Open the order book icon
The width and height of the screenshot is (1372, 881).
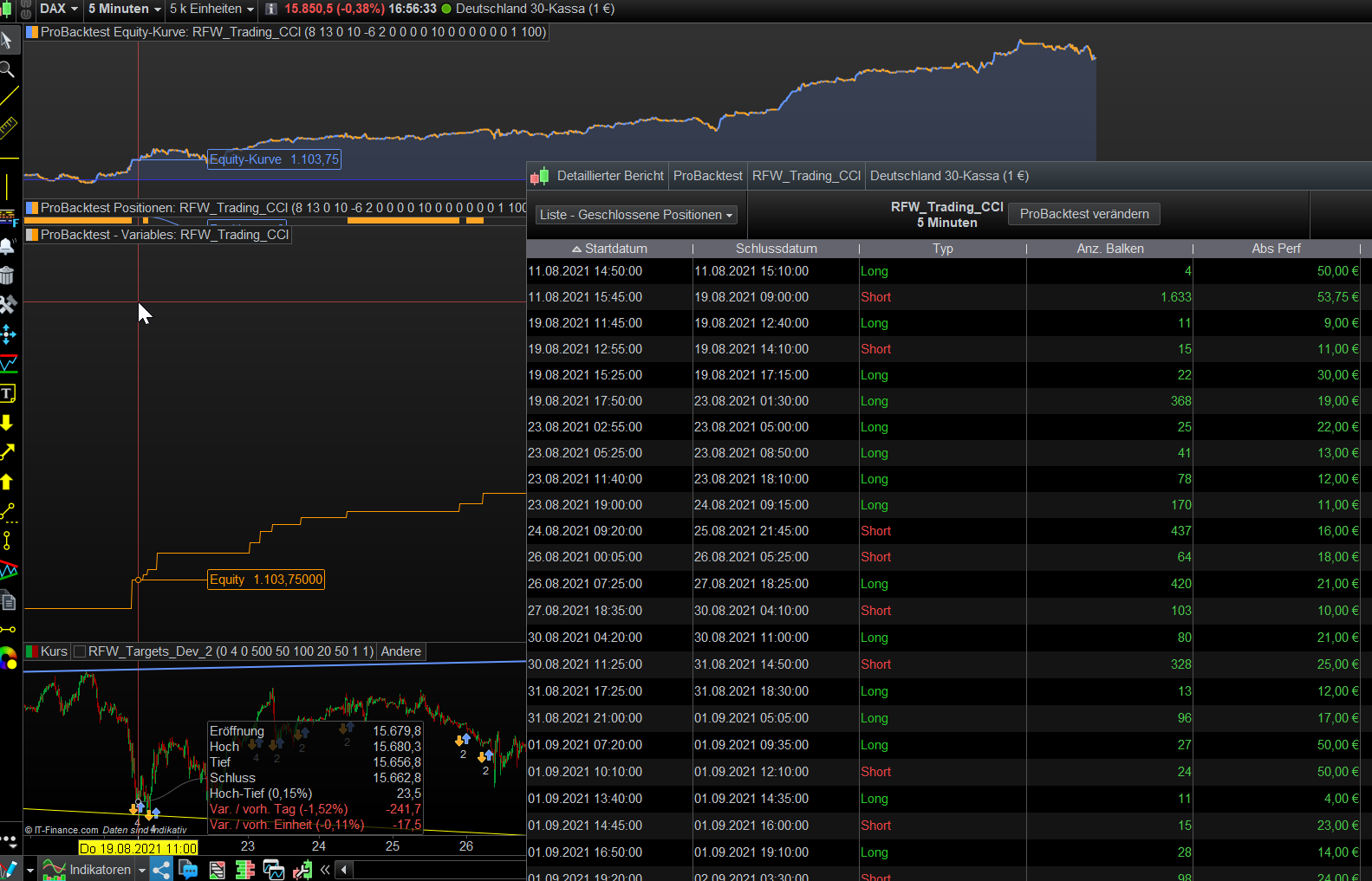tap(245, 870)
